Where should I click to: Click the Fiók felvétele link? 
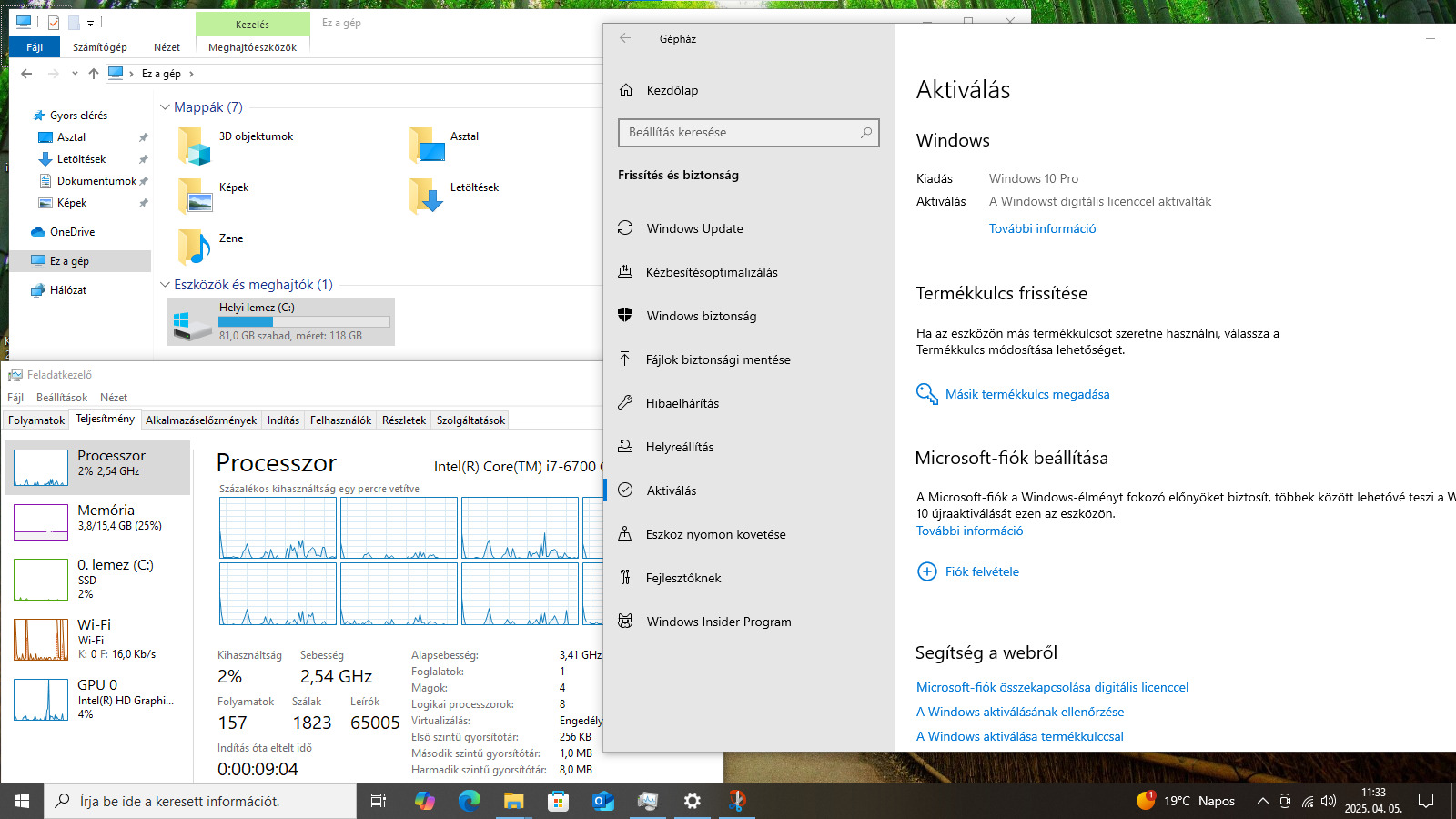pos(982,571)
